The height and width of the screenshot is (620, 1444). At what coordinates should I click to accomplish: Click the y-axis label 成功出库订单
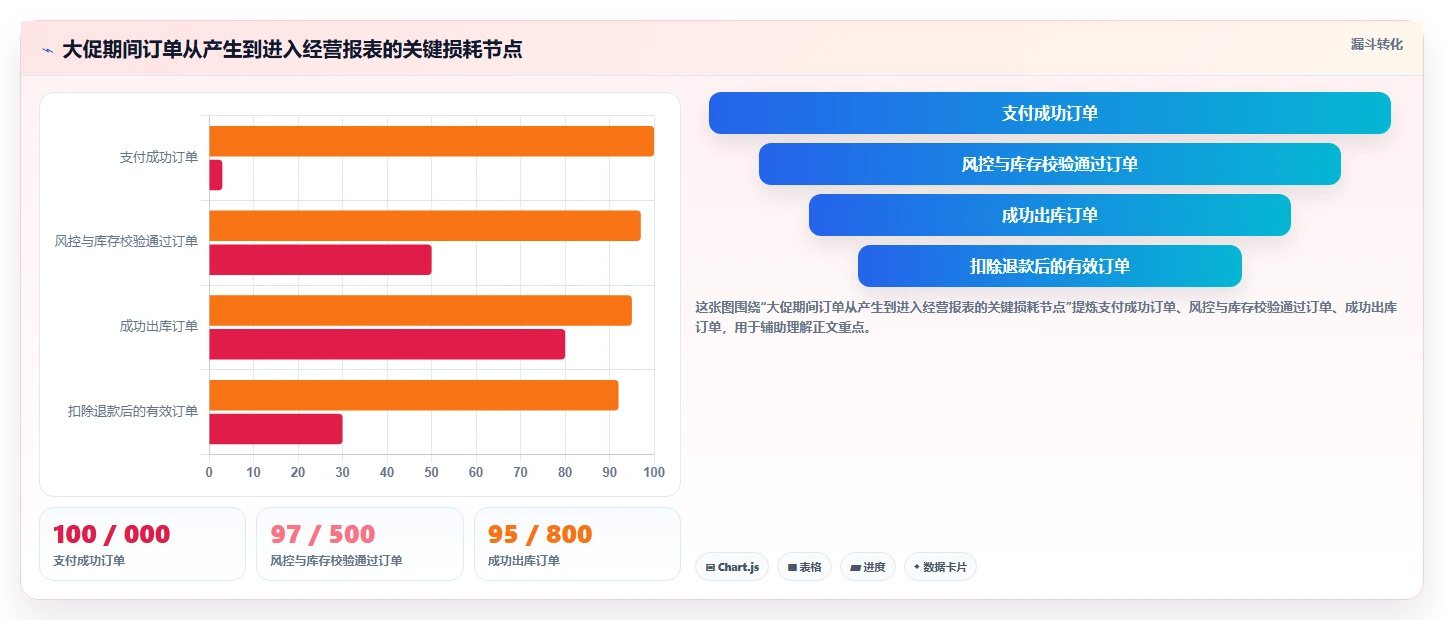coord(158,326)
